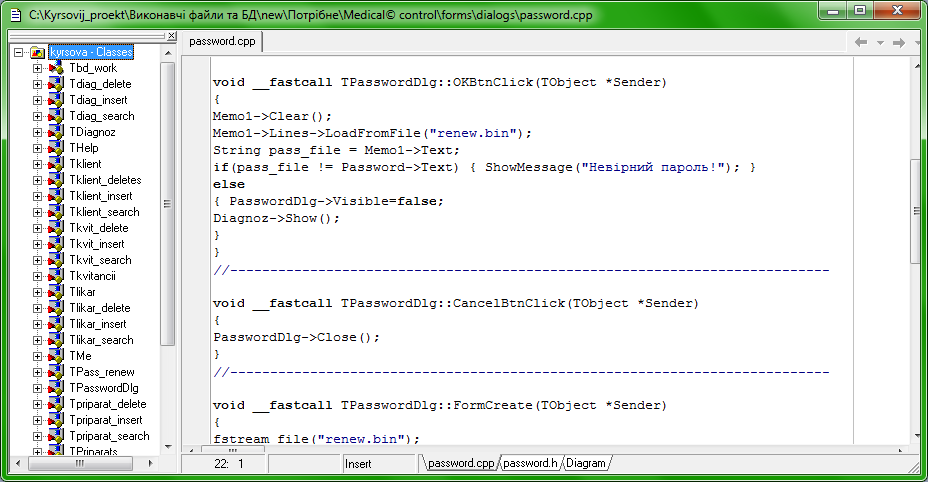Expand the THelp class node
928x482 pixels.
[37, 148]
